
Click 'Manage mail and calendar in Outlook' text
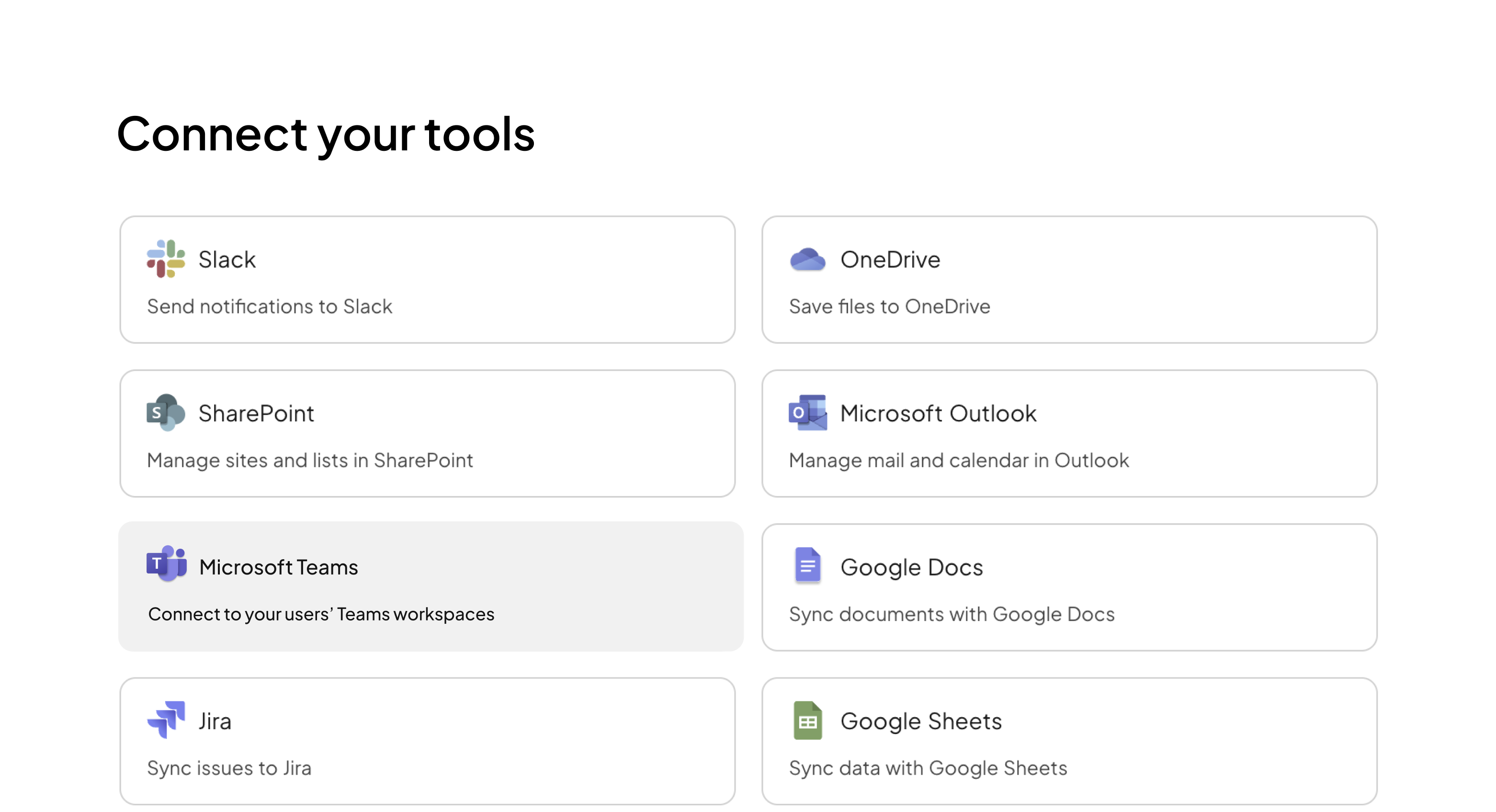click(x=959, y=460)
